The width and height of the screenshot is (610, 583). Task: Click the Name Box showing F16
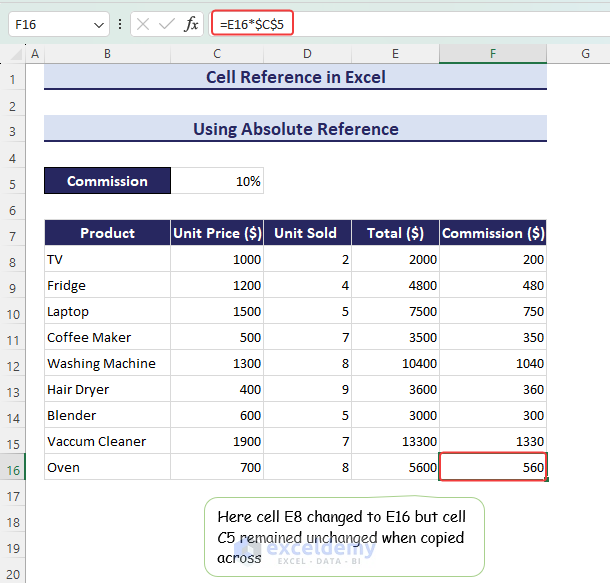pos(48,24)
